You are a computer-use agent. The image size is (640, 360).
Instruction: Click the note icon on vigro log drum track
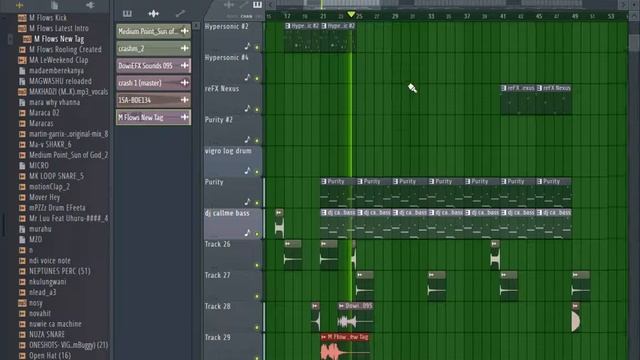pos(247,171)
